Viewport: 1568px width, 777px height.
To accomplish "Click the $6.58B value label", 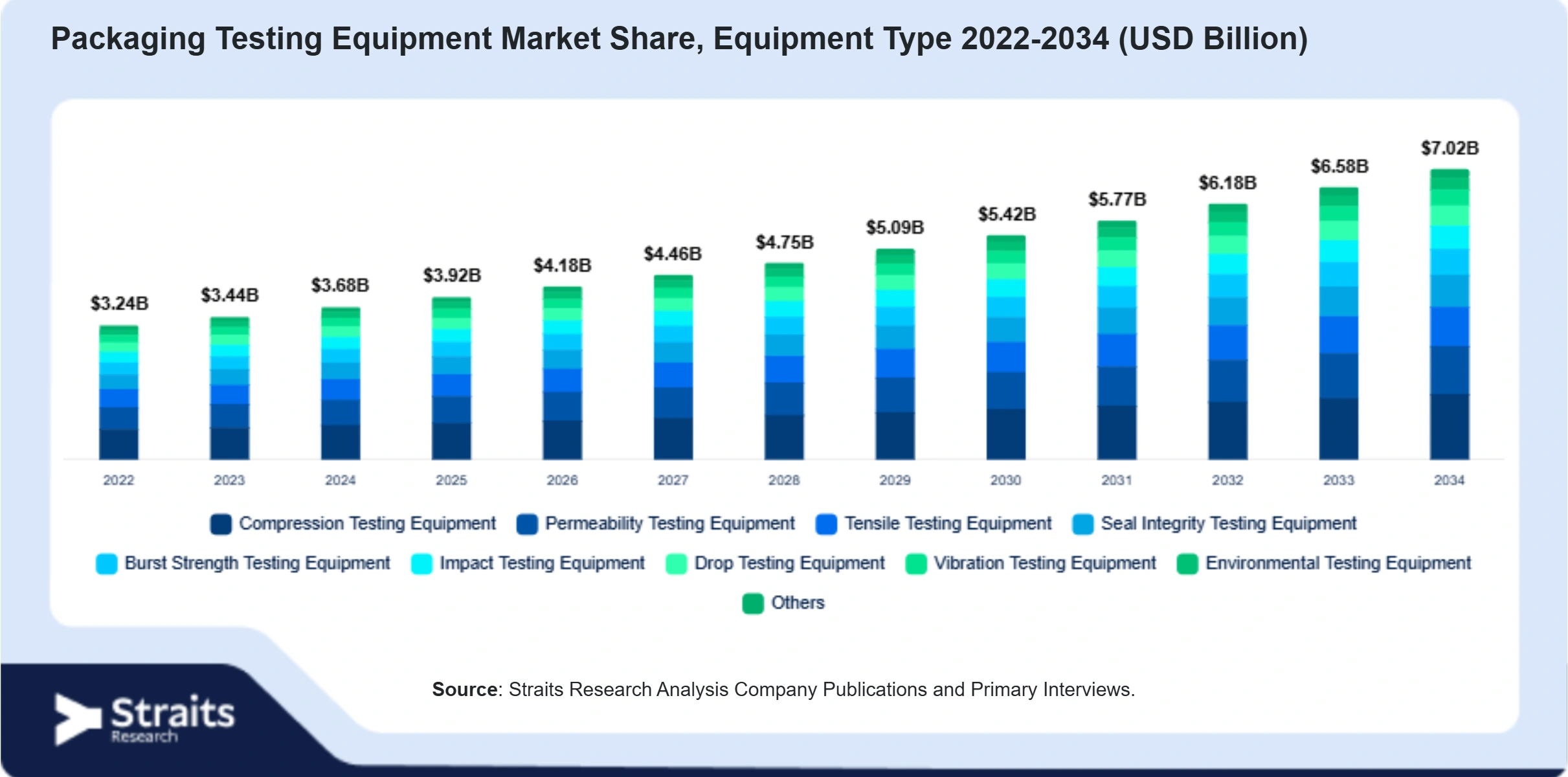I will tap(1339, 166).
